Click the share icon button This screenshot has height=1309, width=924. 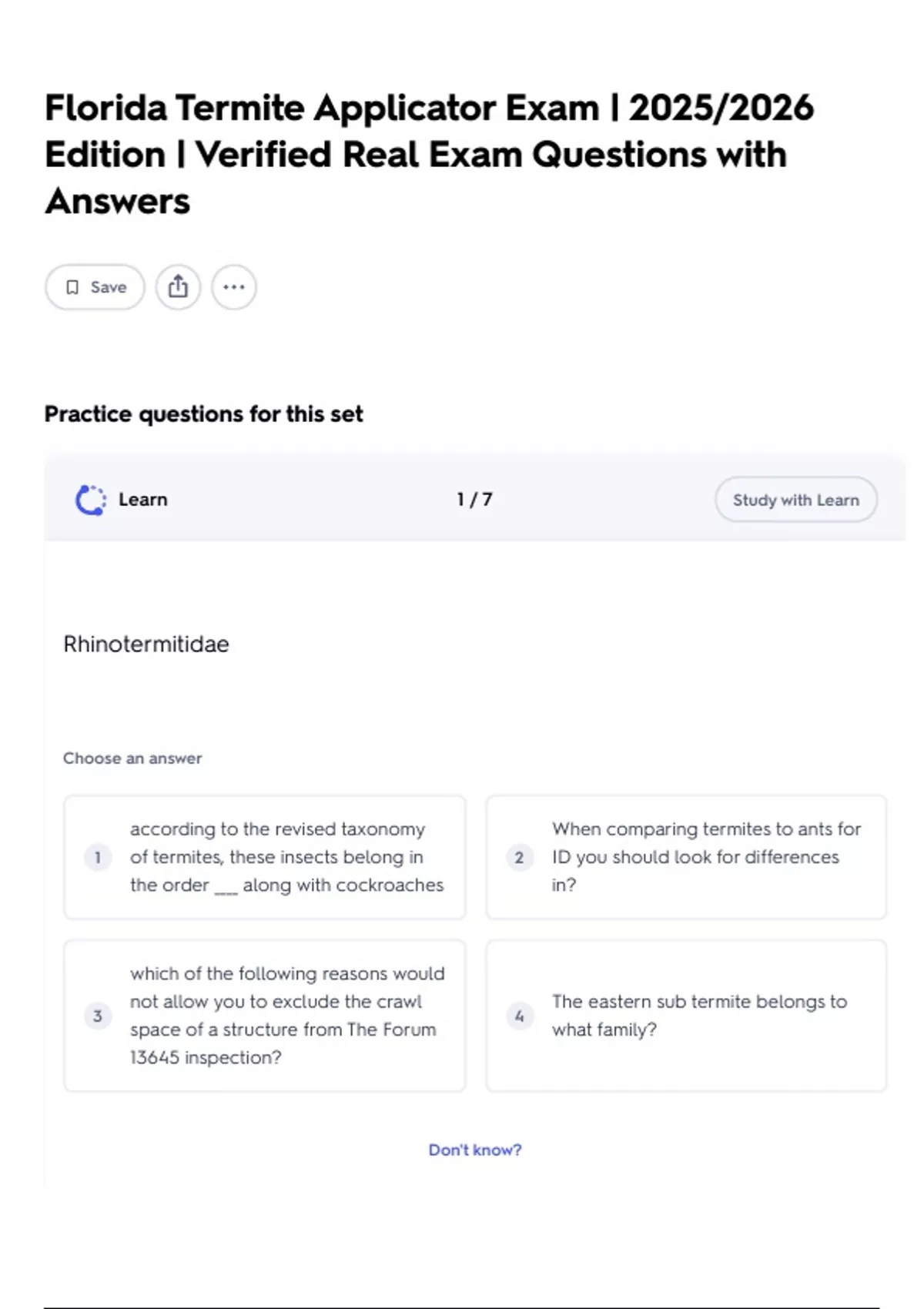(x=178, y=287)
